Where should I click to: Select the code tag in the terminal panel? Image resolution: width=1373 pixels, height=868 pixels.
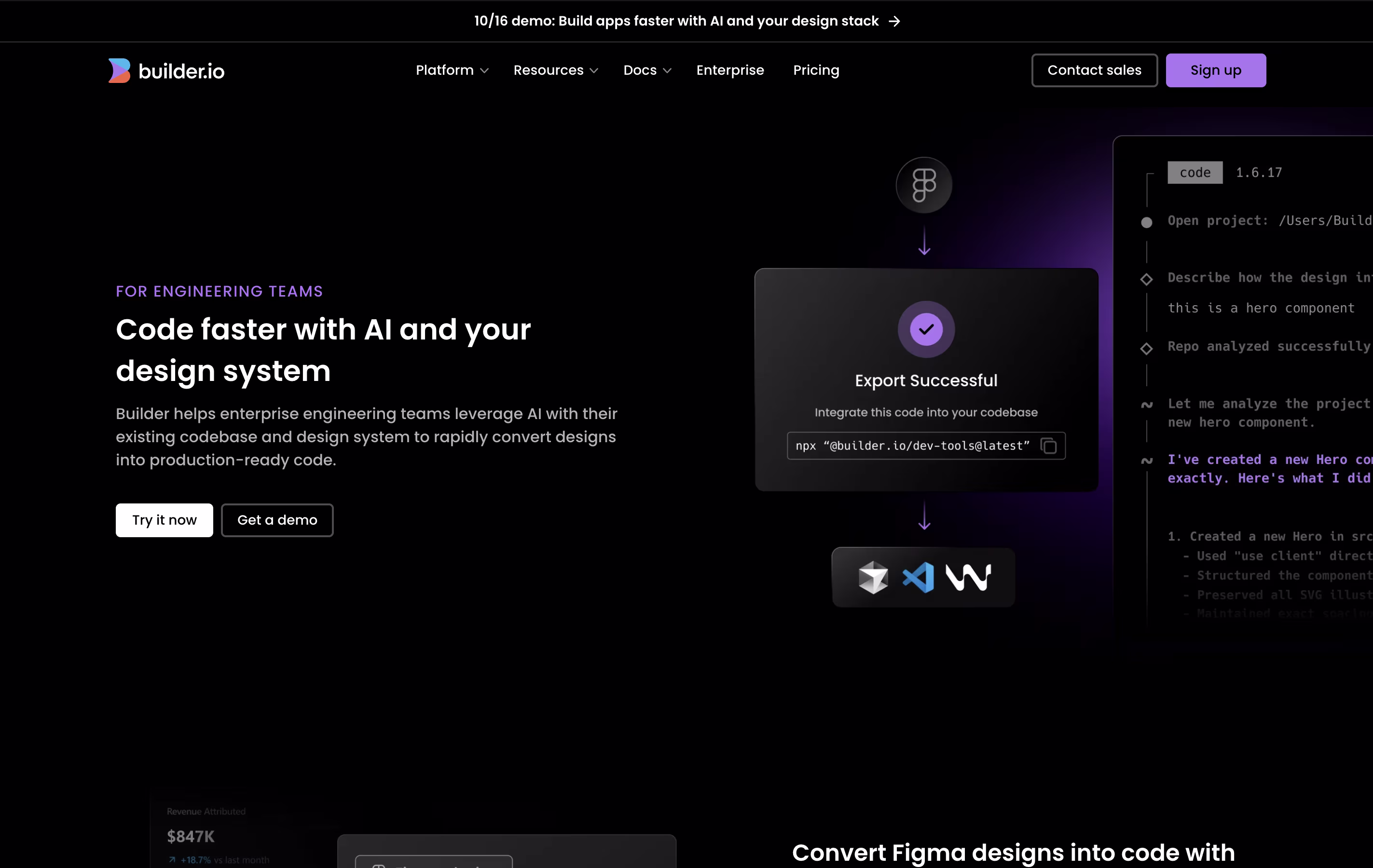1195,173
